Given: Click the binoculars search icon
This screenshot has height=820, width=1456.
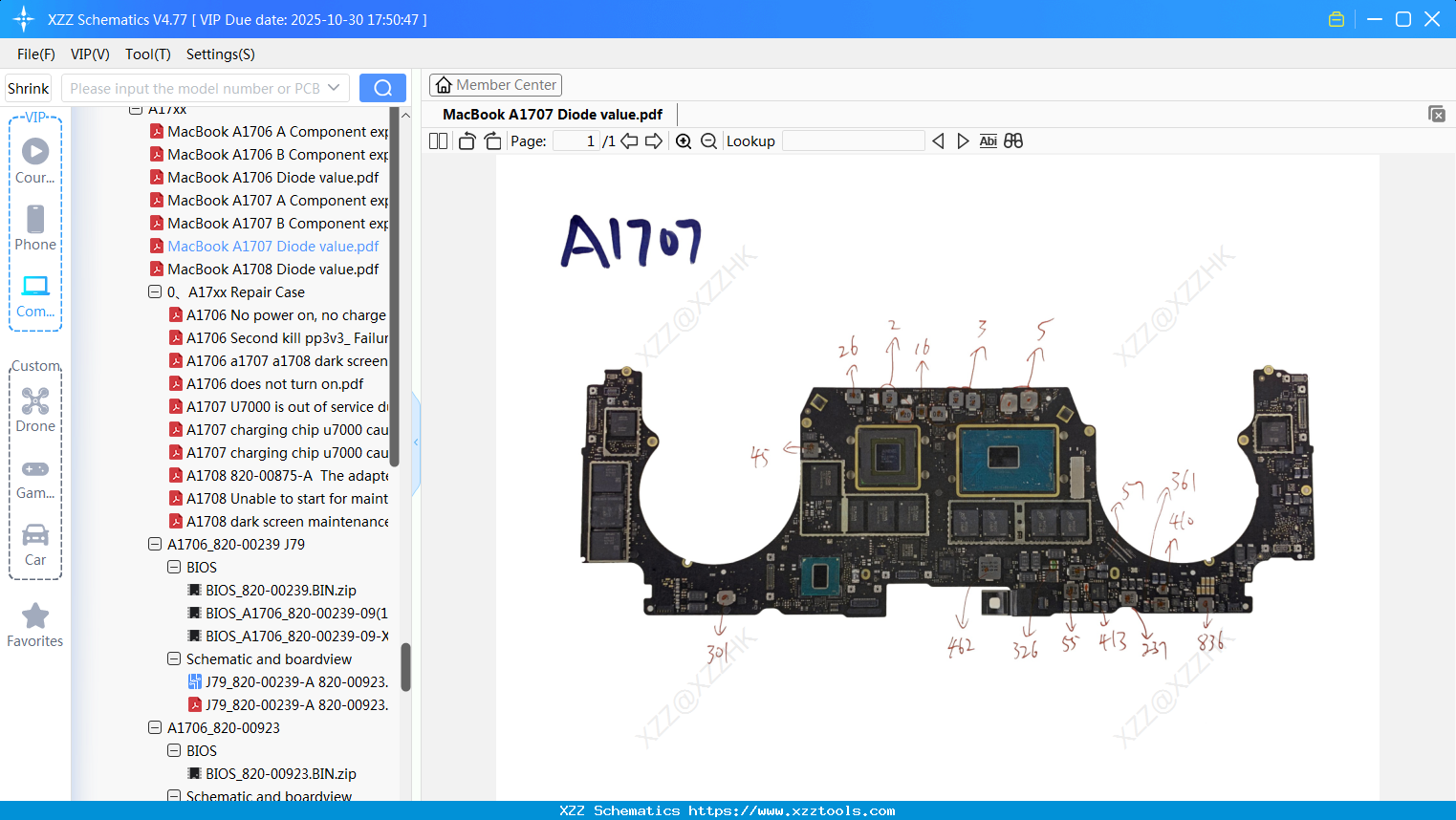Looking at the screenshot, I should pos(1013,141).
